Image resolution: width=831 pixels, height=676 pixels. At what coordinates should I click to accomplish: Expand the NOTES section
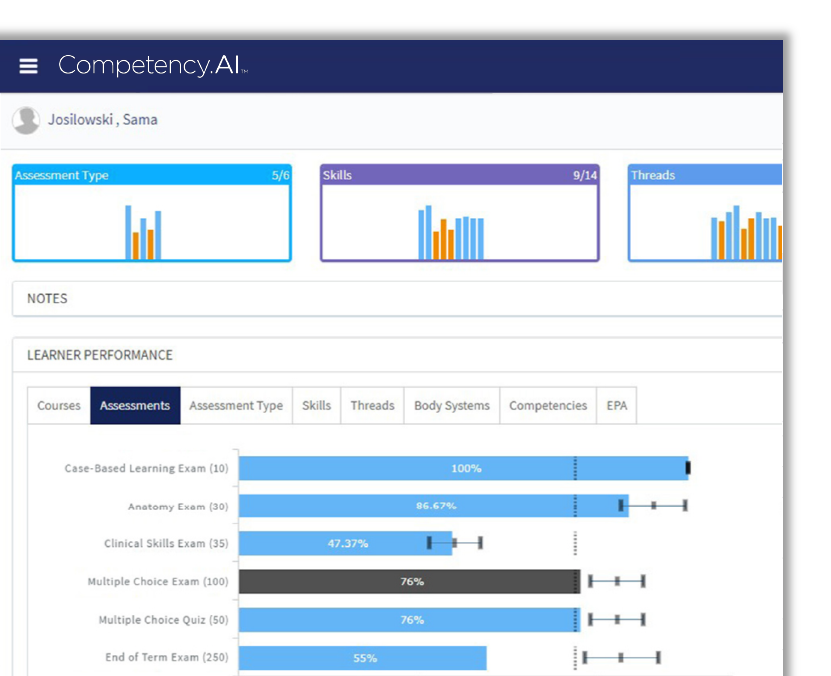pyautogui.click(x=50, y=299)
